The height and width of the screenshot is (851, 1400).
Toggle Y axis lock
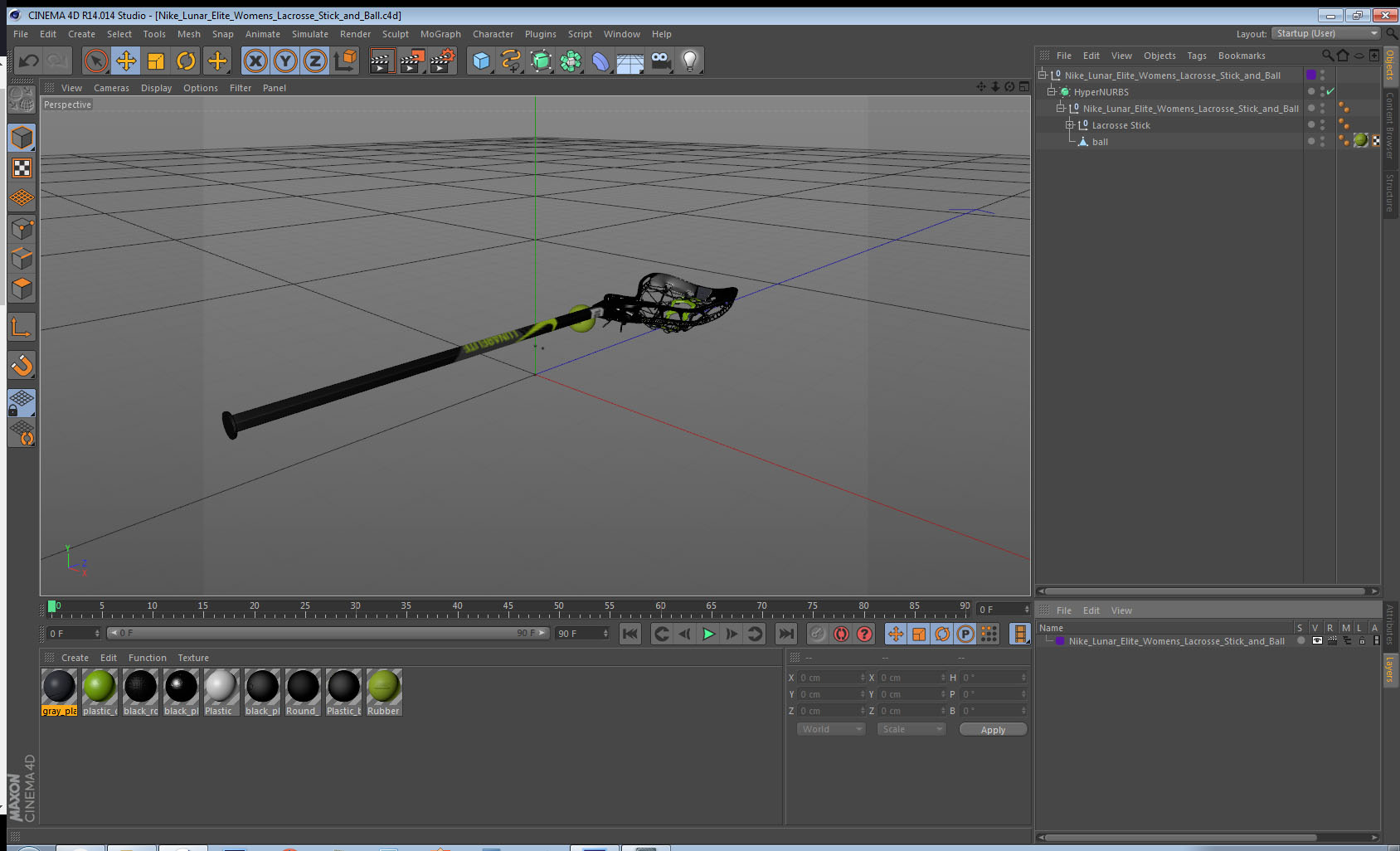point(285,61)
